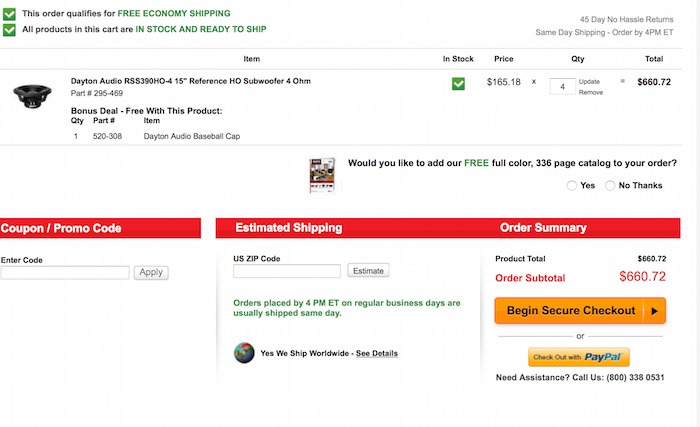Click the arrow on Begin Secure Checkout
Image resolution: width=700 pixels, height=427 pixels.
(x=654, y=311)
